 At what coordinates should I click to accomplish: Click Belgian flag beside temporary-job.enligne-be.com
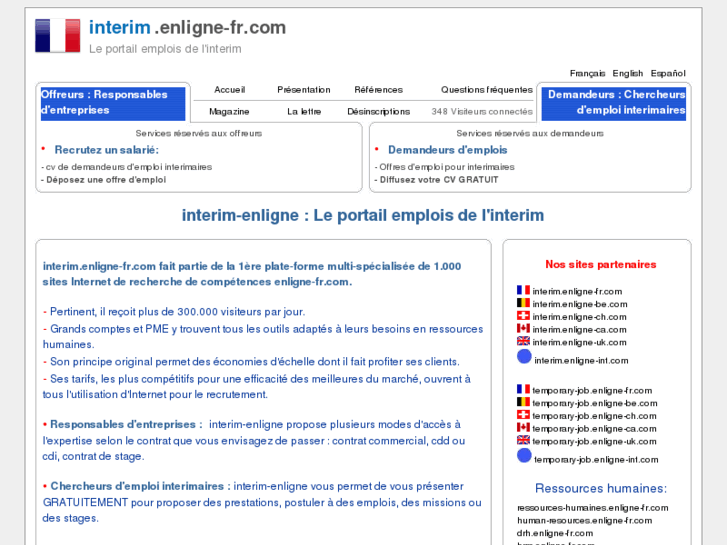(523, 402)
